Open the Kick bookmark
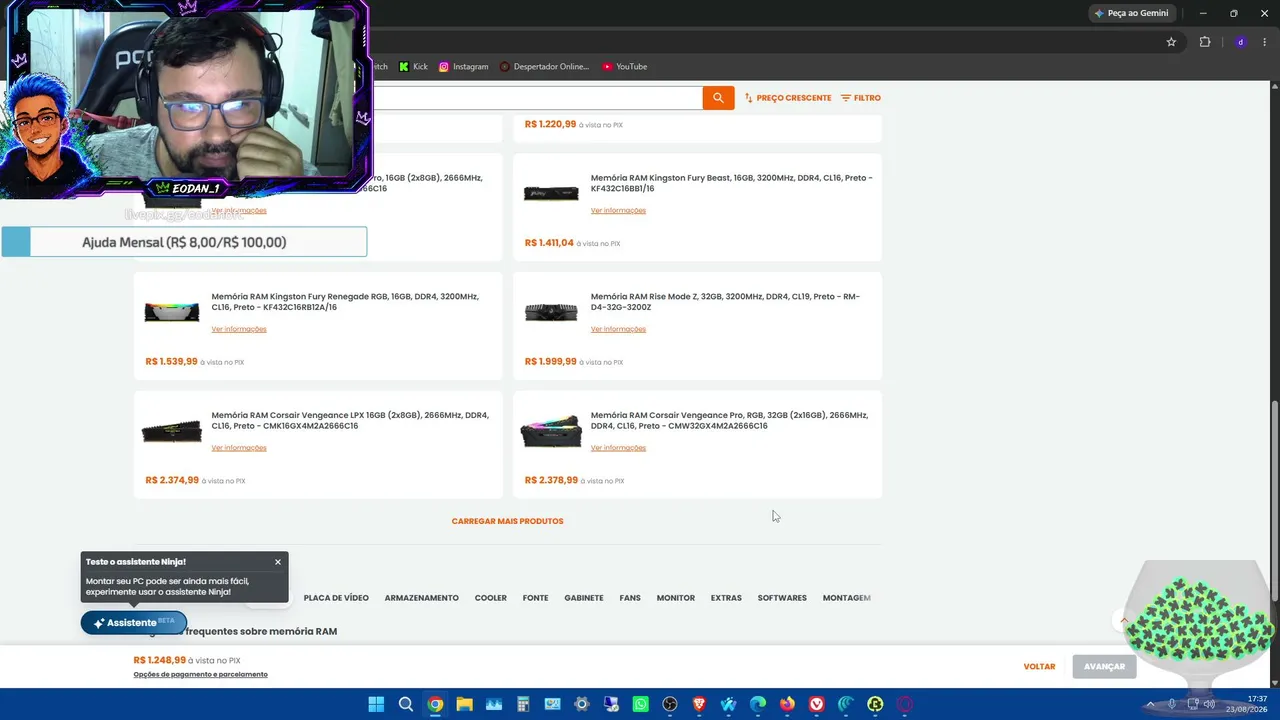The width and height of the screenshot is (1280, 720). [412, 67]
